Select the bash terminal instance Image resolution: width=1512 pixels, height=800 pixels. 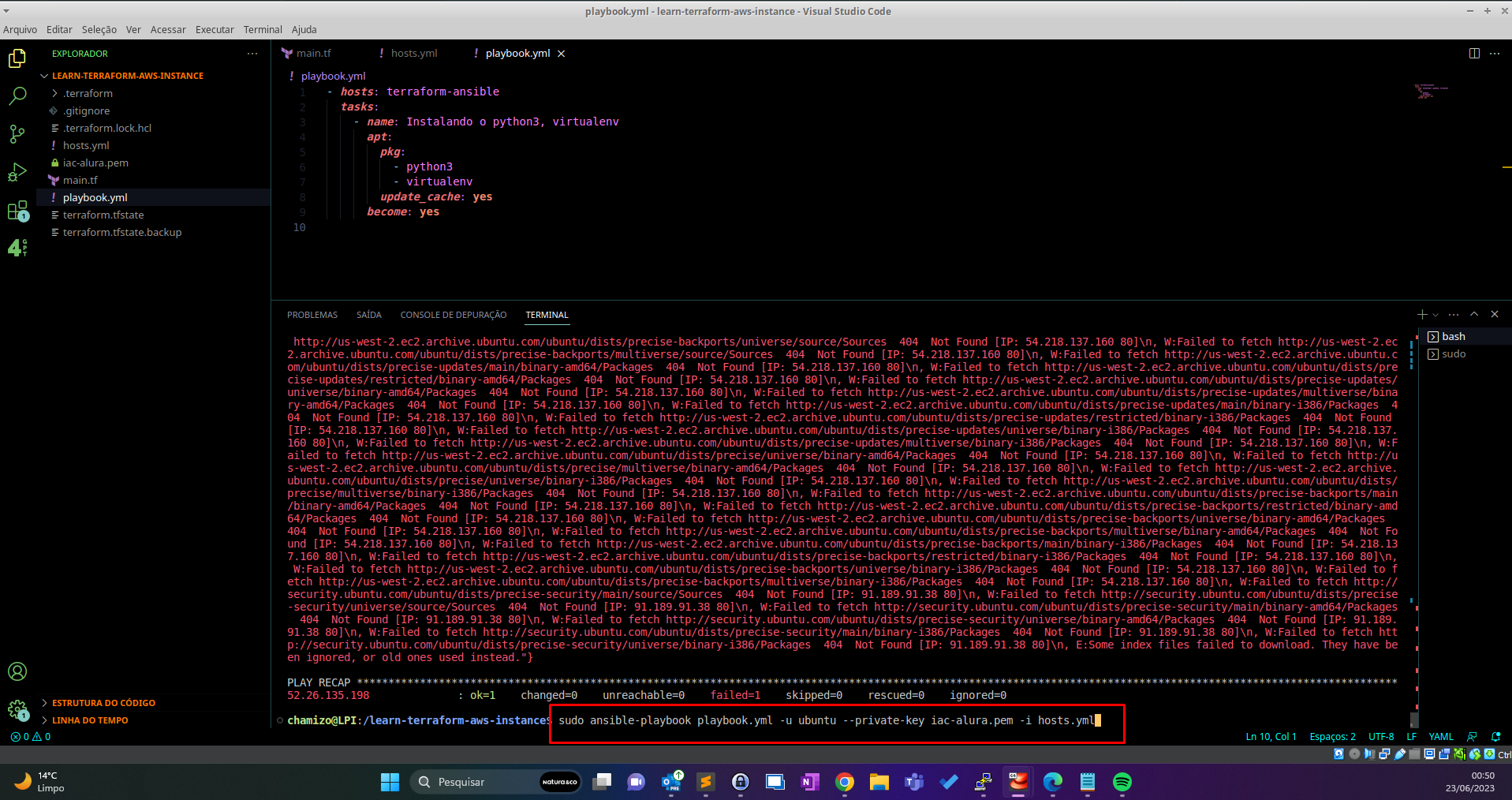[1465, 337]
